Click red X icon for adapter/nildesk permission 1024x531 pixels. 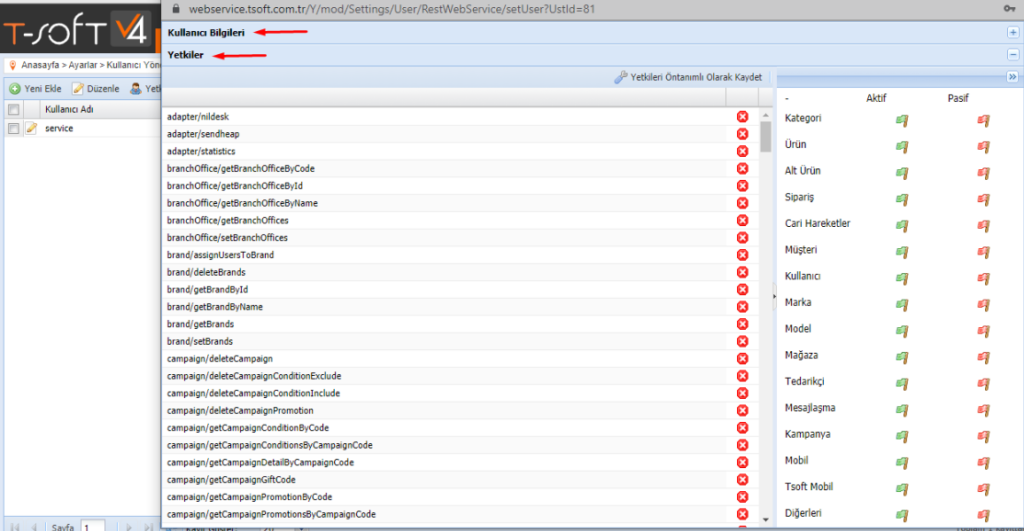(742, 116)
